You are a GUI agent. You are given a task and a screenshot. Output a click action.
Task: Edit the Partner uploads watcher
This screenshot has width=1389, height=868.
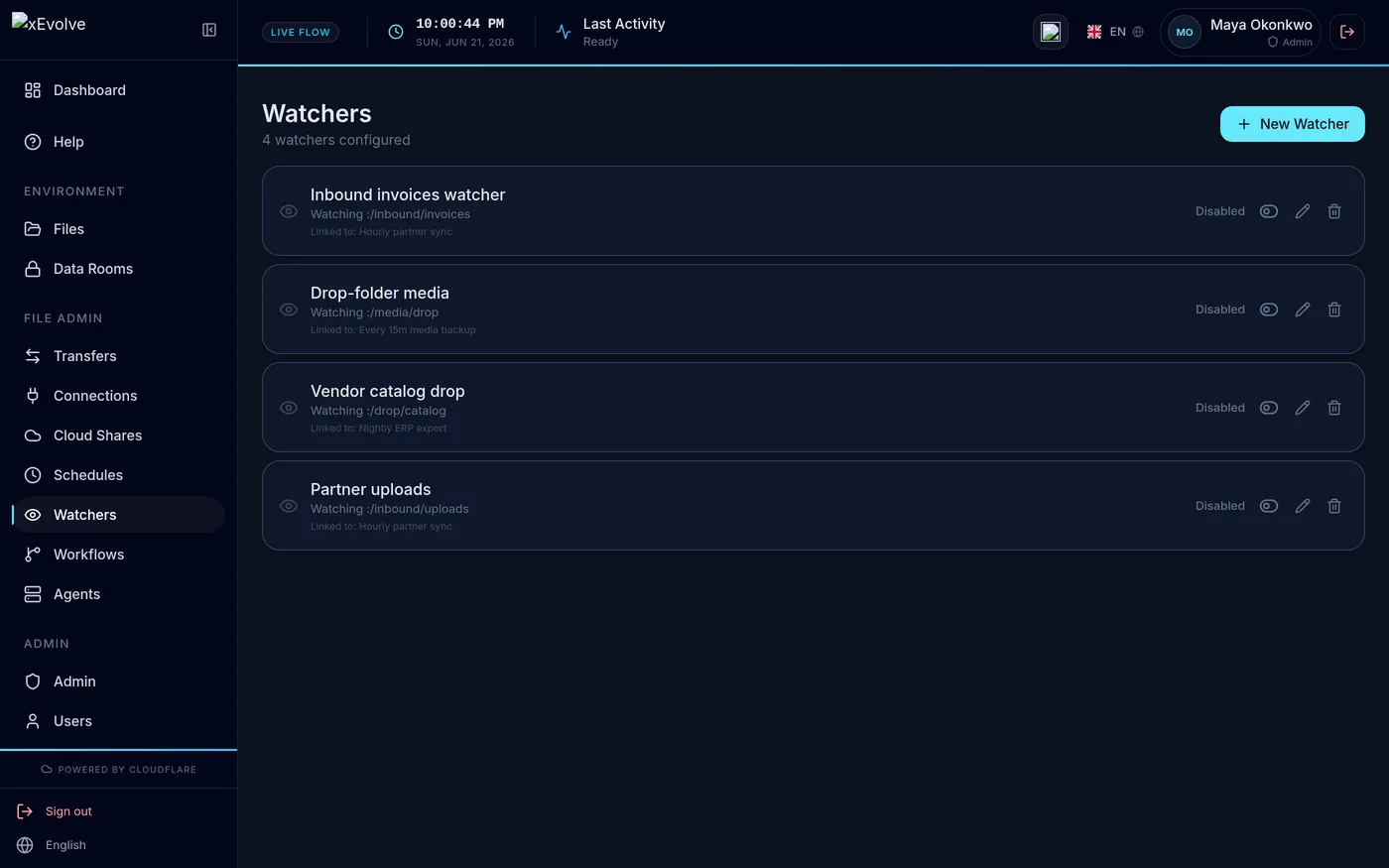click(1303, 506)
